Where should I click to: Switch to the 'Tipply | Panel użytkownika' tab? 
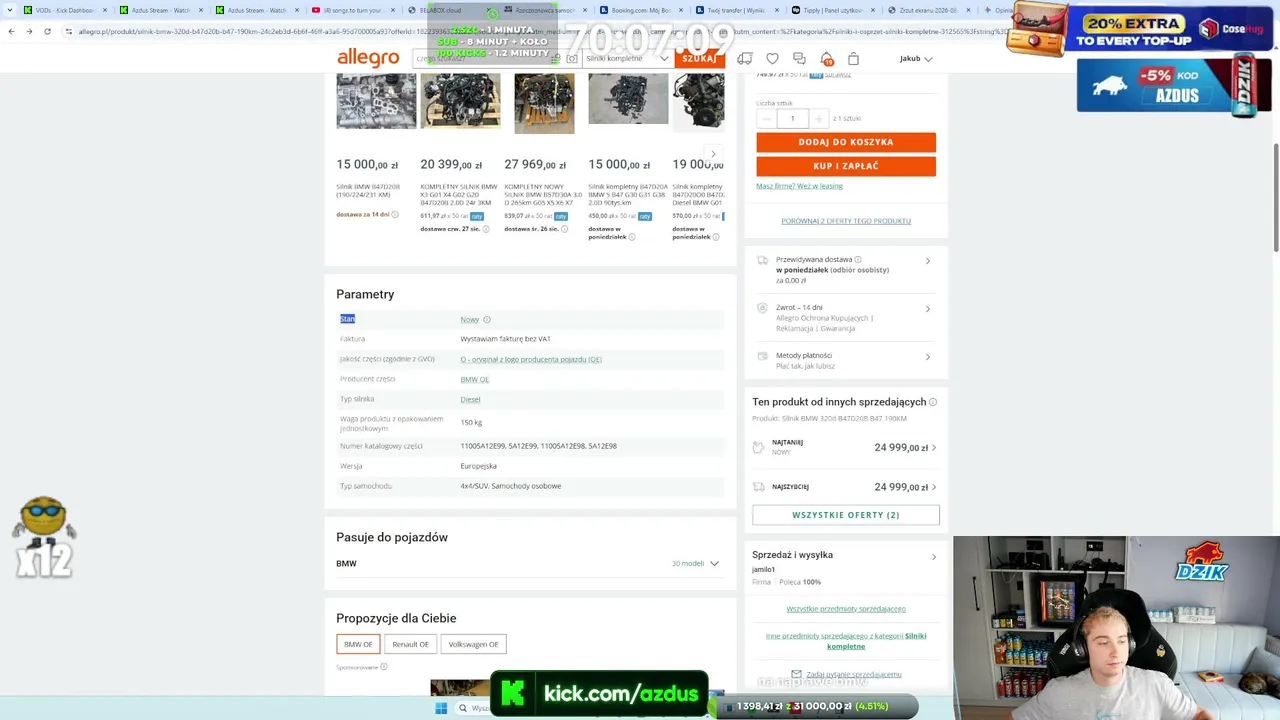(830, 10)
